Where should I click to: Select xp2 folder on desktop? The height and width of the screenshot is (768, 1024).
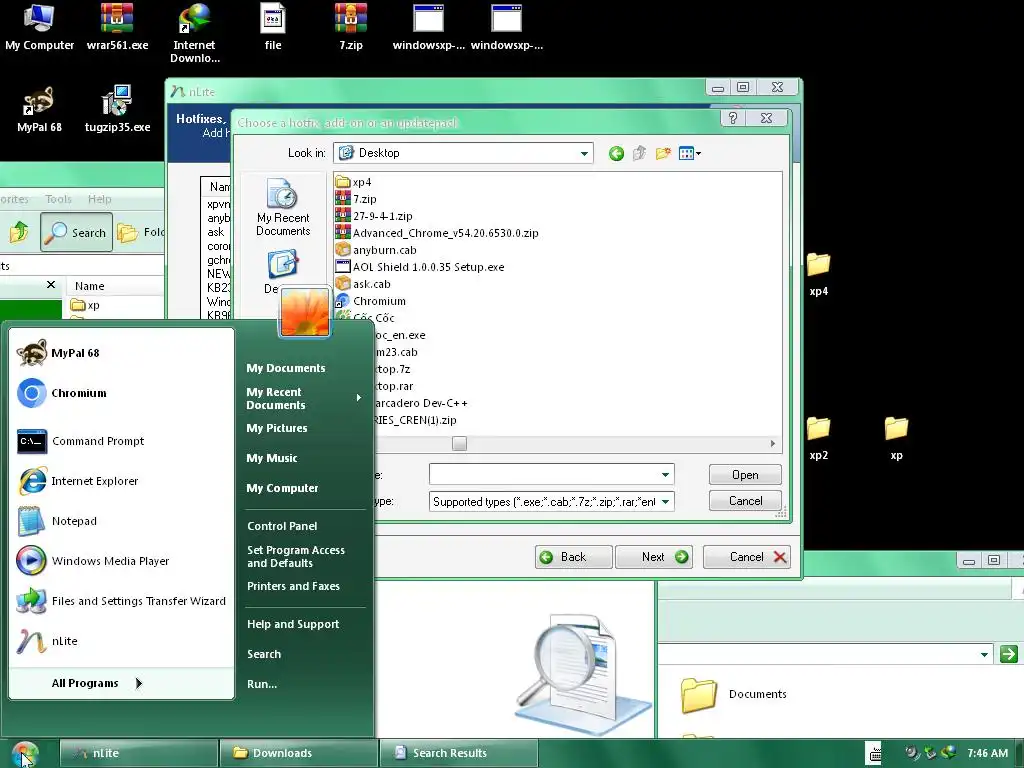tap(818, 438)
